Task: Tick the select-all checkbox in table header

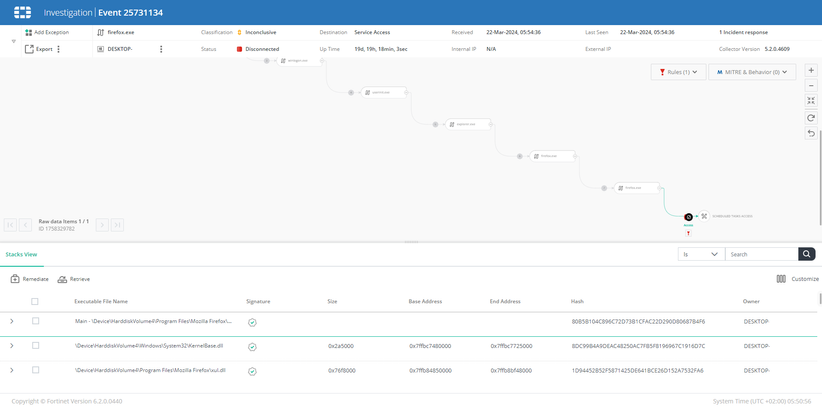Action: point(35,301)
